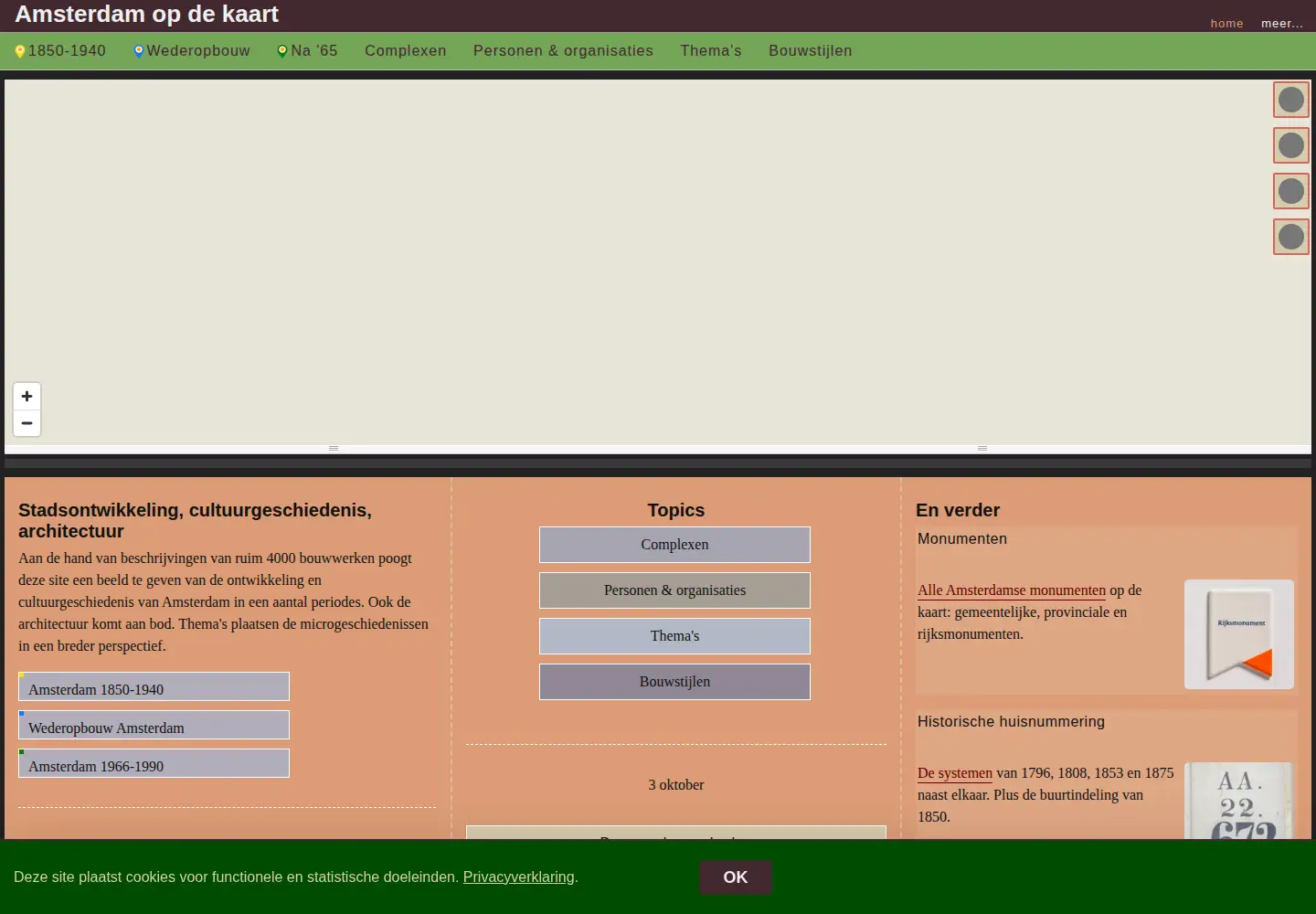Screen dimensions: 1316x914
Task: Click the fourth round gray map control button
Action: pyautogui.click(x=1291, y=237)
